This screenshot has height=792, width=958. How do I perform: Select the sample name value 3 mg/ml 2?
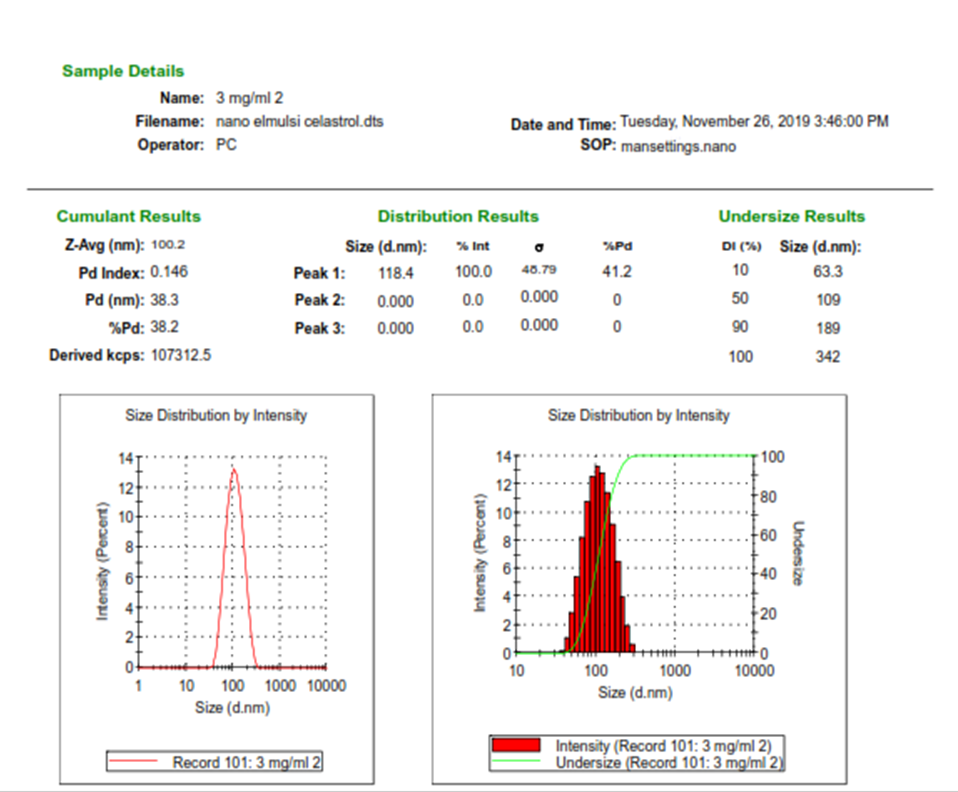click(x=250, y=98)
